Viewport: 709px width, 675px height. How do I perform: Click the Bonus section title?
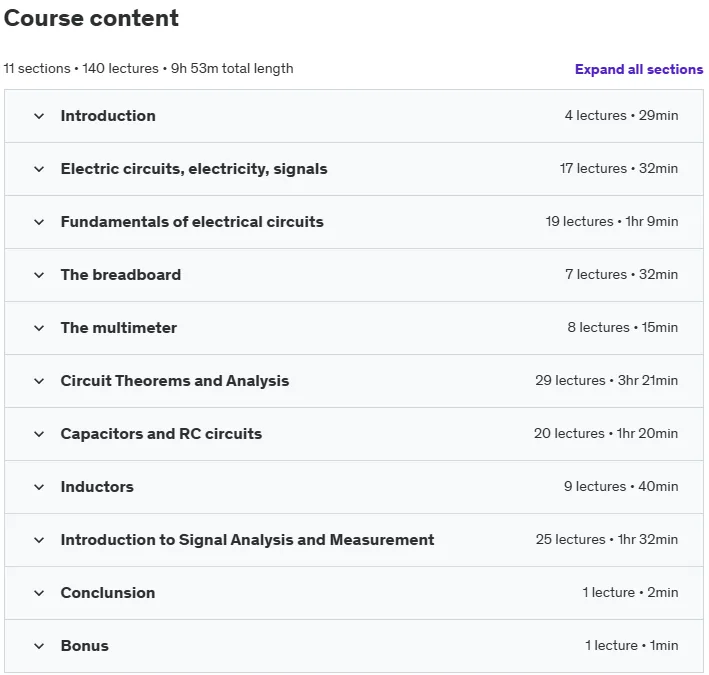pyautogui.click(x=85, y=646)
